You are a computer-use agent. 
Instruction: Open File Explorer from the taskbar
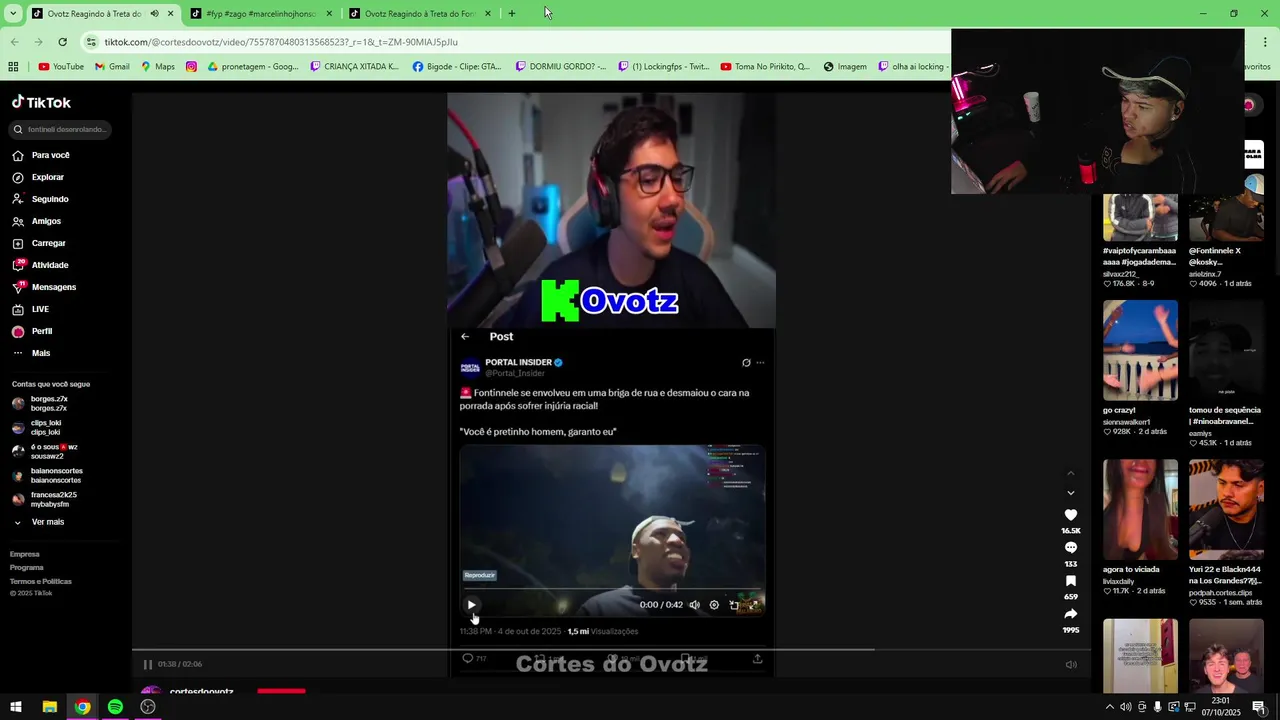[x=49, y=707]
